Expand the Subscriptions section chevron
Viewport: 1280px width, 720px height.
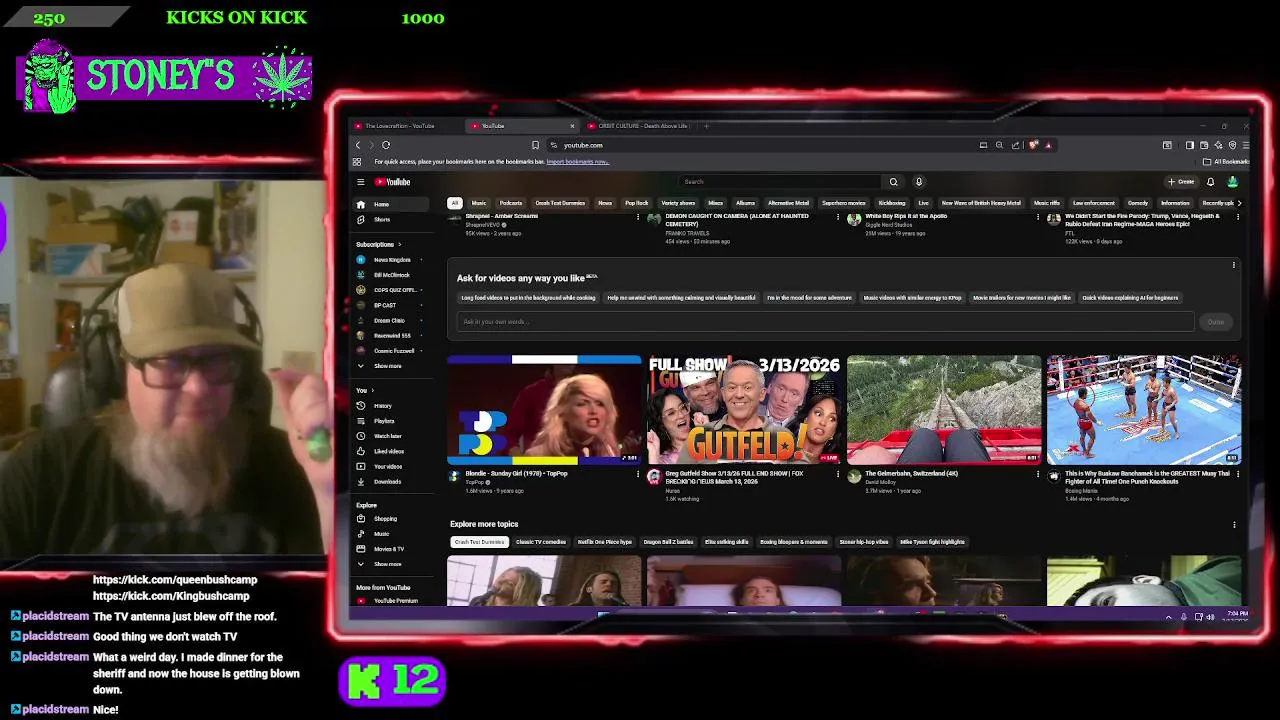click(399, 244)
